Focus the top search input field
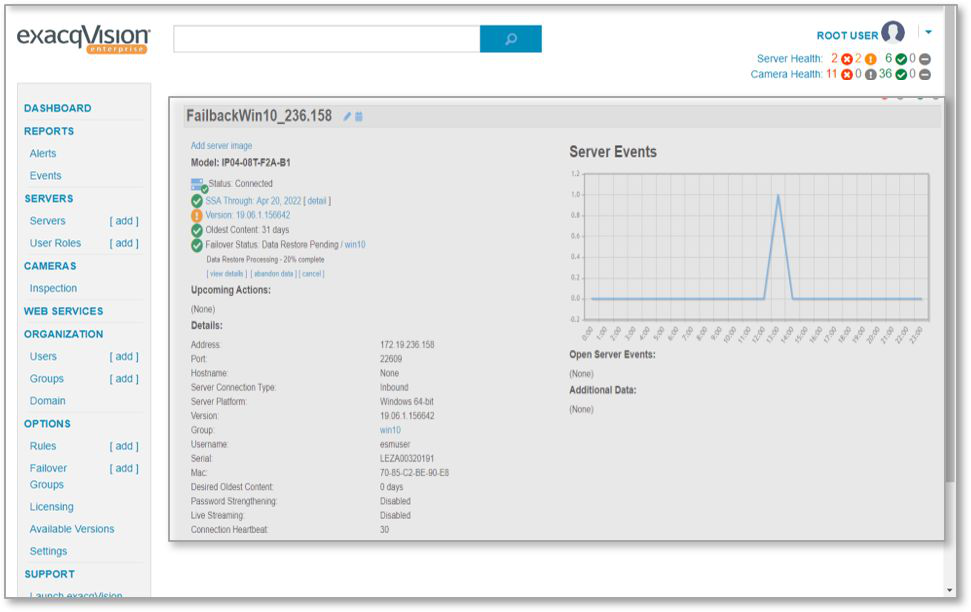971x612 pixels. point(326,39)
